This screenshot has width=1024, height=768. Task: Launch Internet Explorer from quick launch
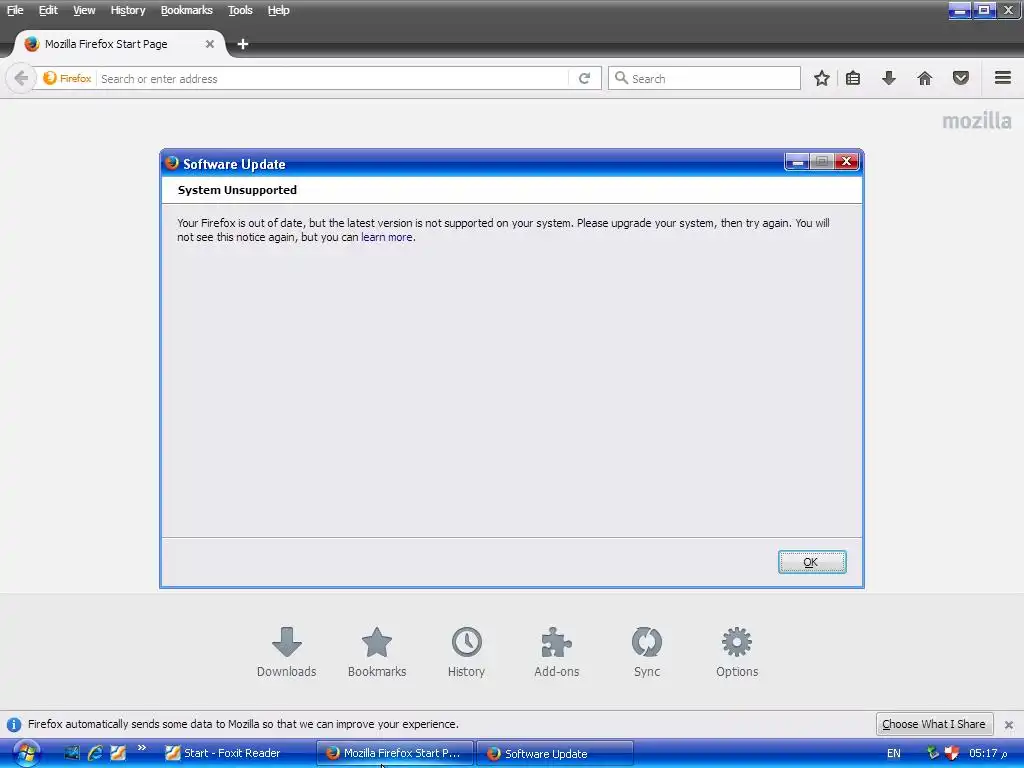95,753
